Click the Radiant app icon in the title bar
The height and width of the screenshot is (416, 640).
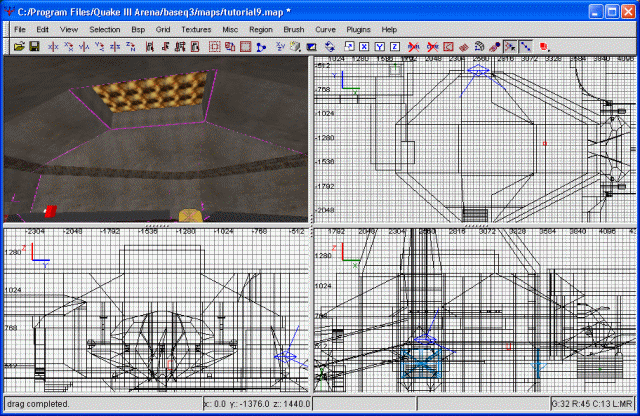(x=9, y=12)
